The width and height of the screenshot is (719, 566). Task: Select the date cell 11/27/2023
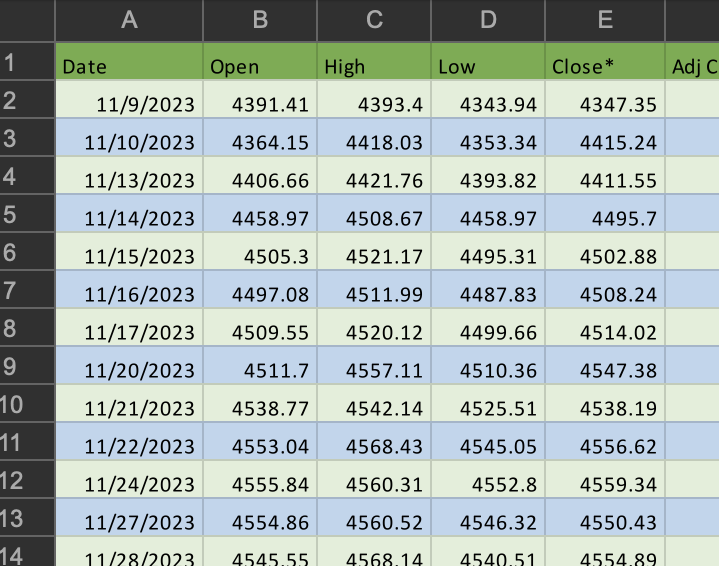pos(129,517)
